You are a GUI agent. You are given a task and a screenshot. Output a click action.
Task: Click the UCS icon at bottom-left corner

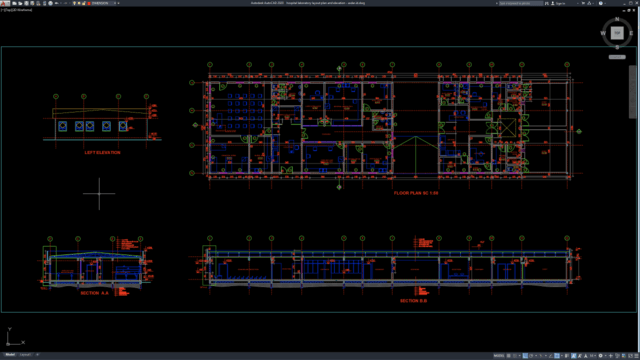click(x=15, y=337)
